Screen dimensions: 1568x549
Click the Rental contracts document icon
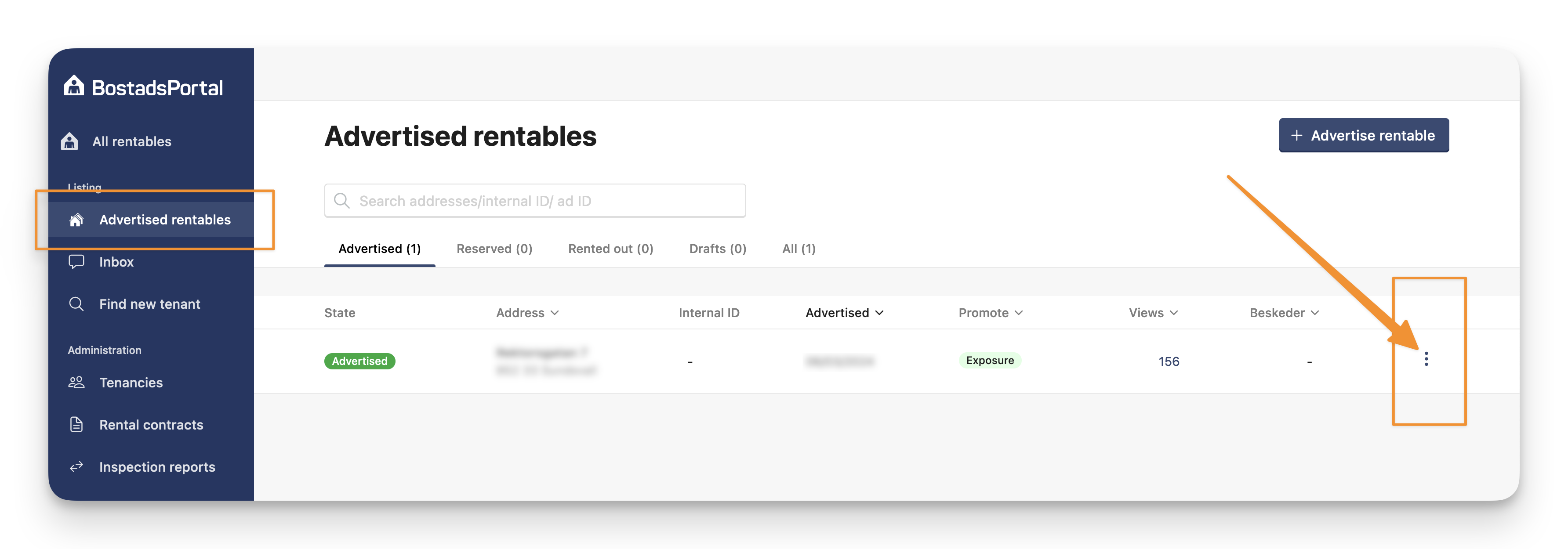[x=76, y=424]
